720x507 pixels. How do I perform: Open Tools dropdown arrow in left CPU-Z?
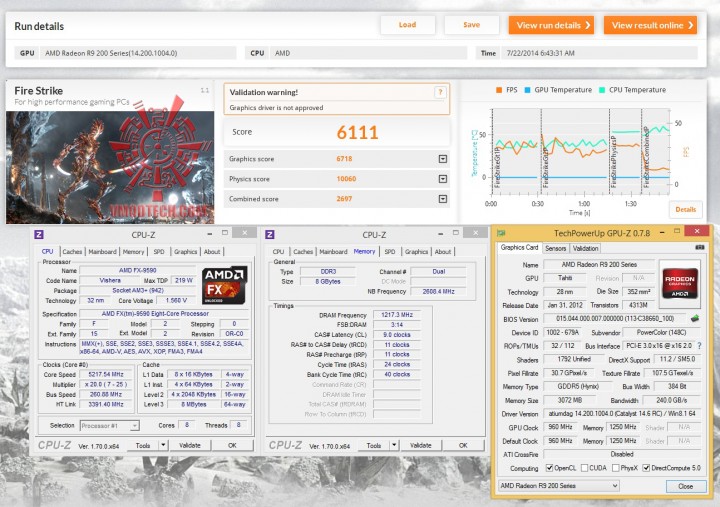(163, 445)
